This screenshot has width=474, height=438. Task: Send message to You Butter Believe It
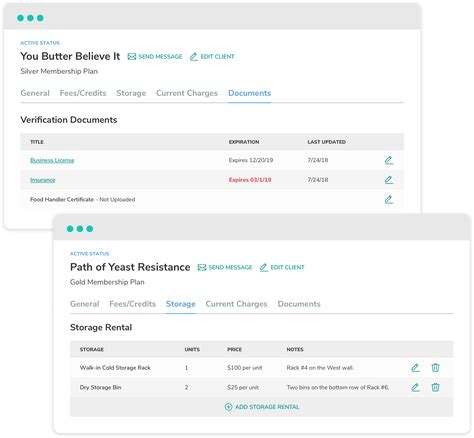pos(155,57)
